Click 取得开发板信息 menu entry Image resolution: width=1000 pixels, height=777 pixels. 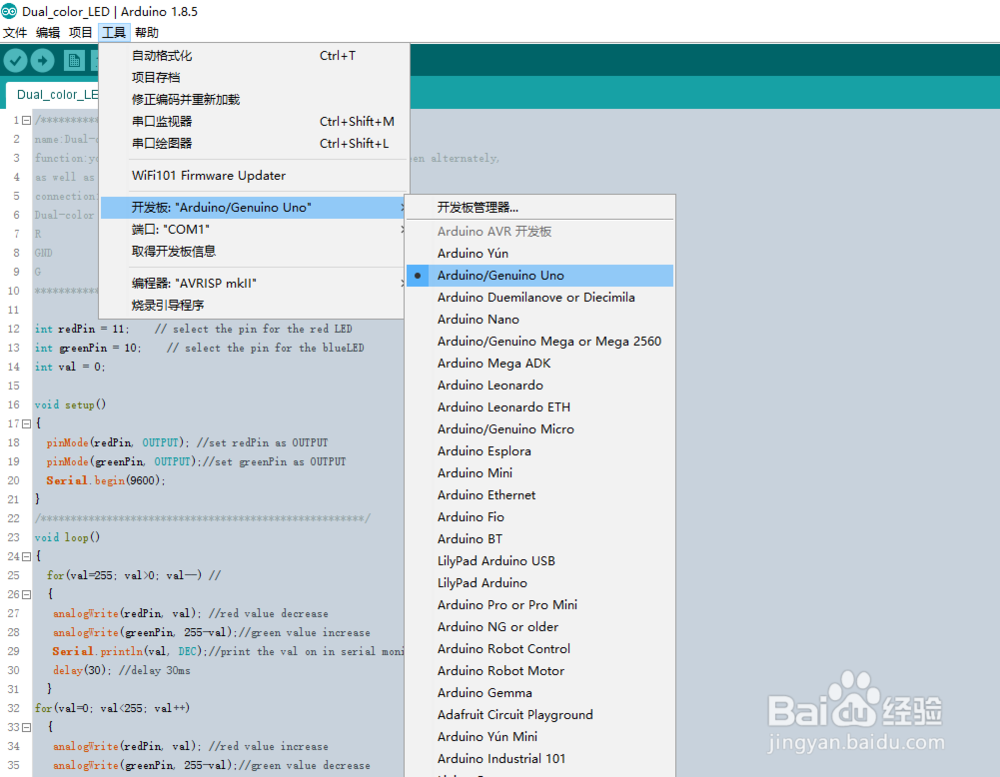(x=253, y=251)
